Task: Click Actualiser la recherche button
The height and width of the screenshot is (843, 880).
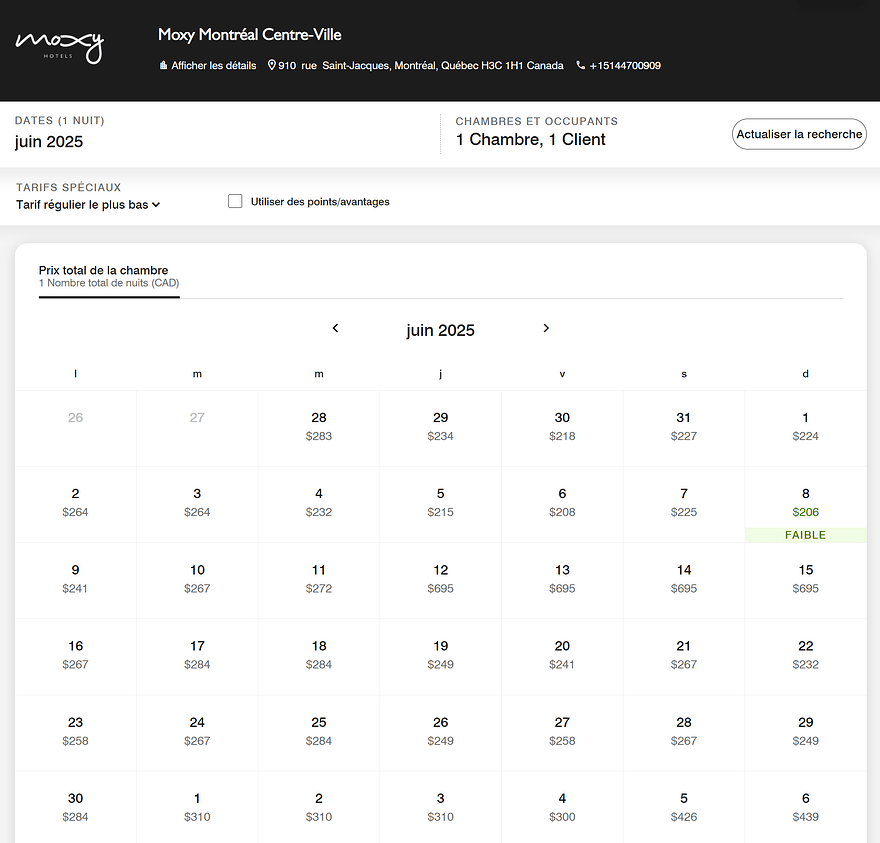Action: [x=799, y=134]
